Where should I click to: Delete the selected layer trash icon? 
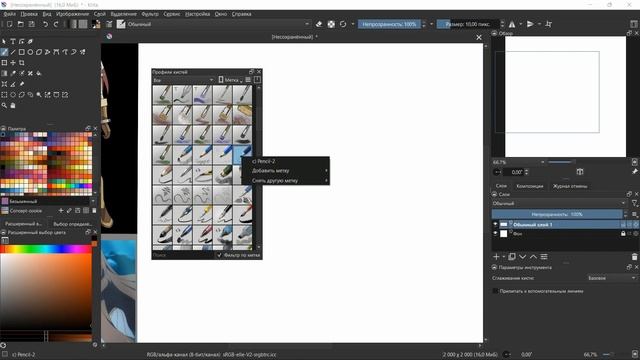coord(634,257)
